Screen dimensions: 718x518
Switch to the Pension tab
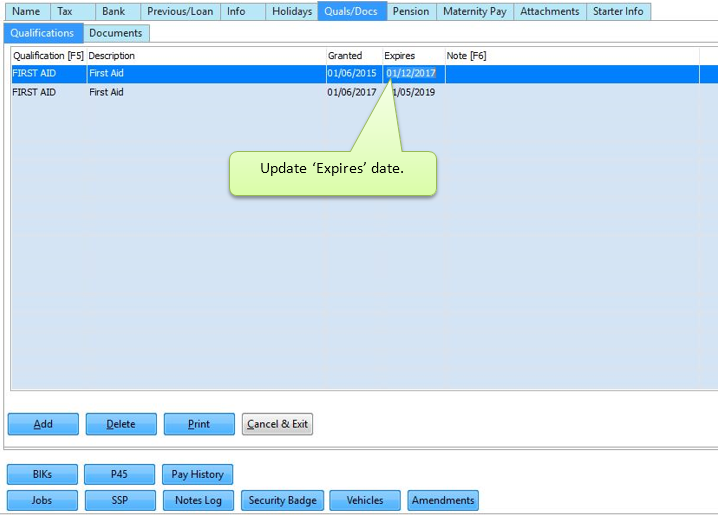pos(410,12)
